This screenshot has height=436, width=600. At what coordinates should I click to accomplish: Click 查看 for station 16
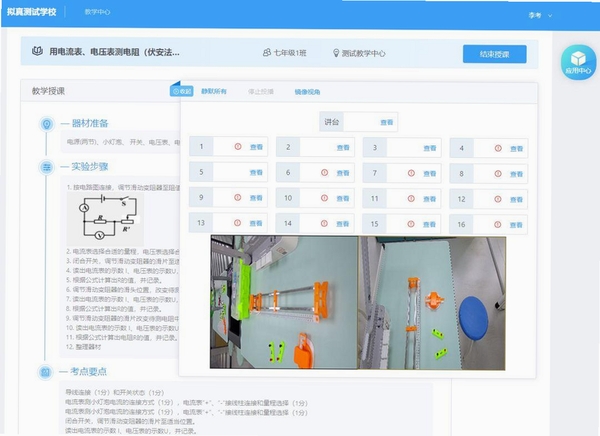point(516,225)
